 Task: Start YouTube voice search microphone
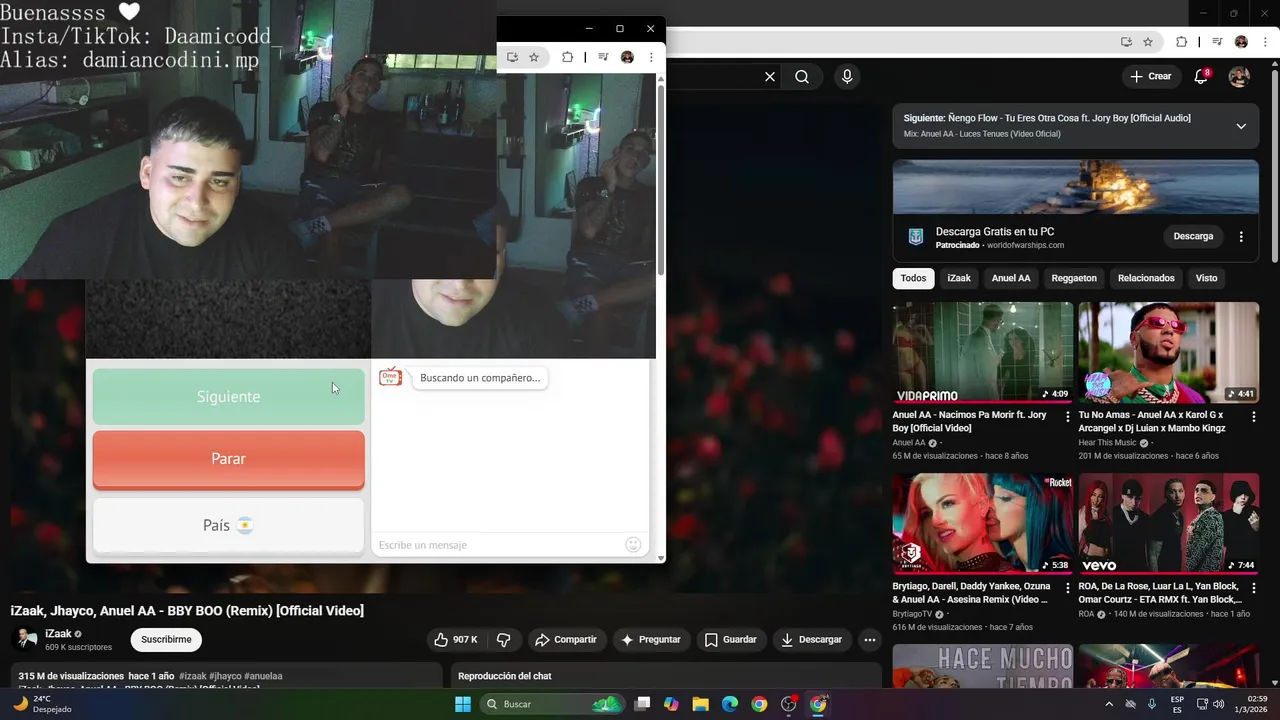point(847,77)
